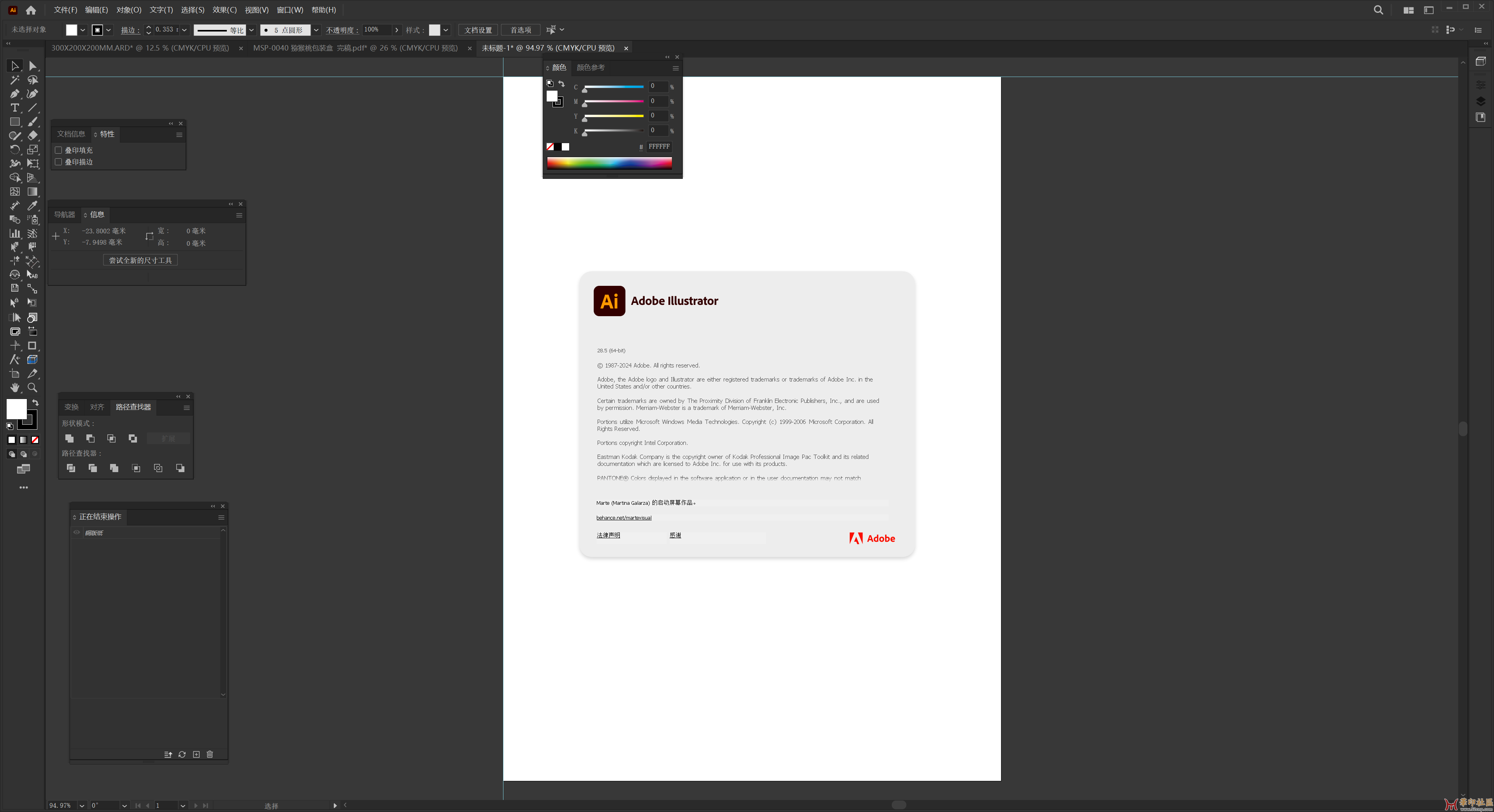Click the 首选项 button
Image resolution: width=1494 pixels, height=812 pixels.
point(521,30)
